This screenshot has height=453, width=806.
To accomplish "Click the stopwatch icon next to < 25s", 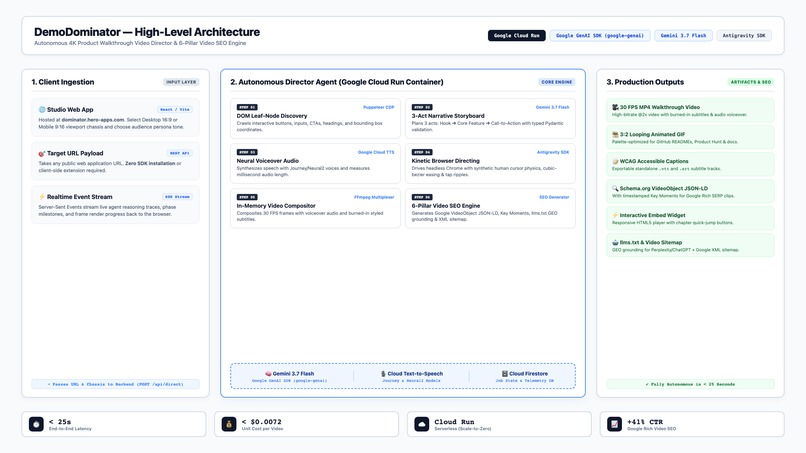I will [x=36, y=424].
